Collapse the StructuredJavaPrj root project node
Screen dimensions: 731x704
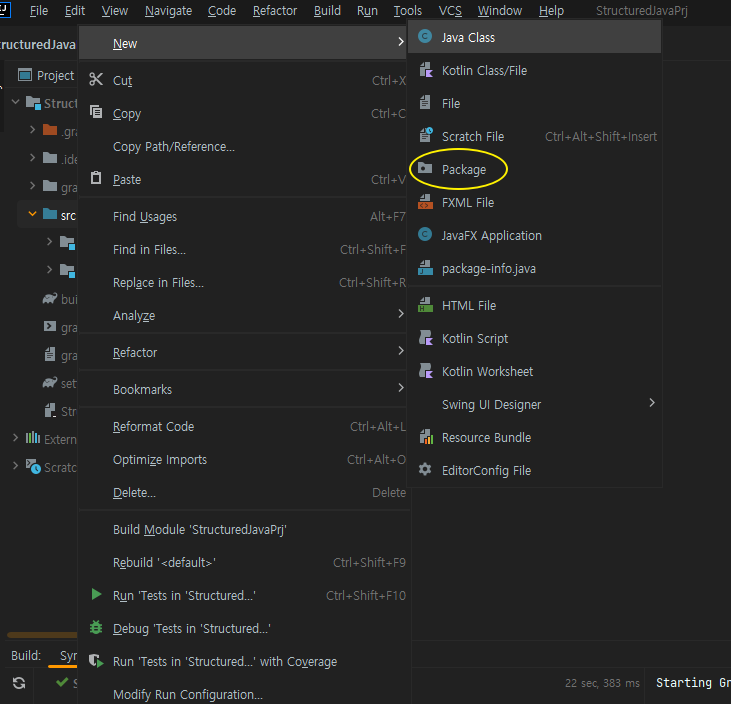[x=15, y=101]
